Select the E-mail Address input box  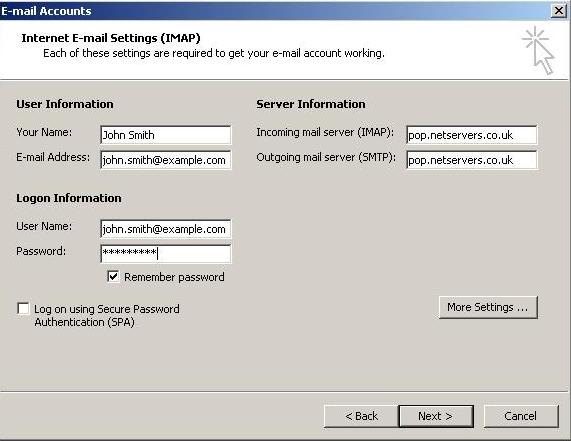pos(166,160)
